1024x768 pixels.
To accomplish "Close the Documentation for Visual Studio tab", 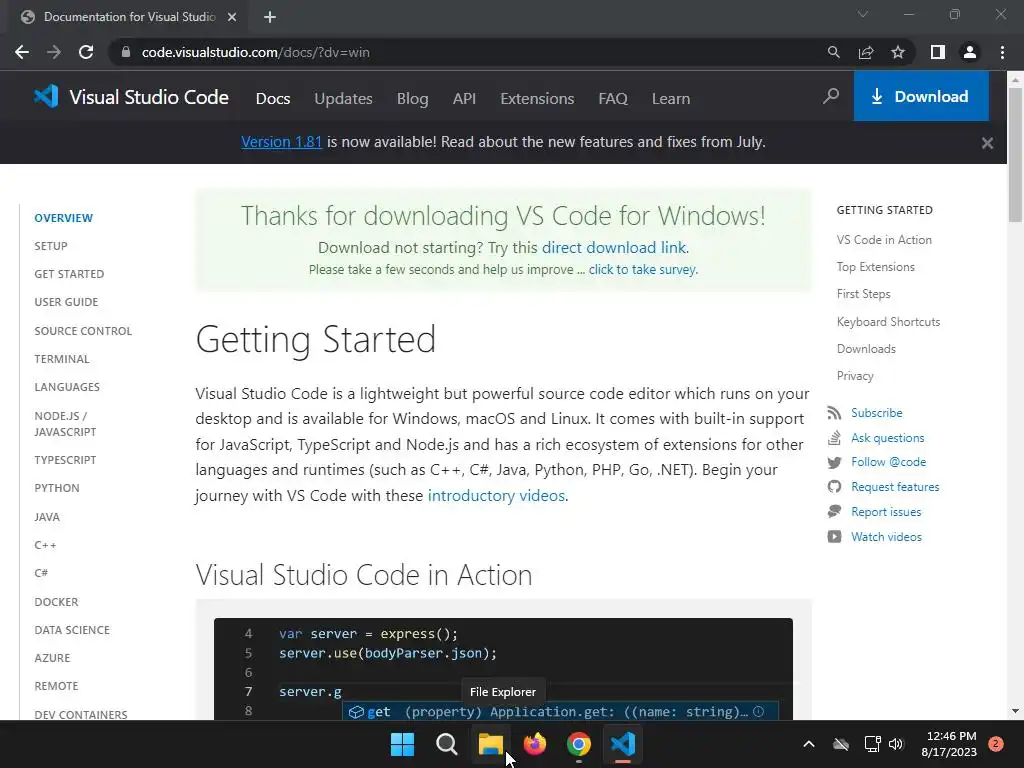I will tap(232, 17).
